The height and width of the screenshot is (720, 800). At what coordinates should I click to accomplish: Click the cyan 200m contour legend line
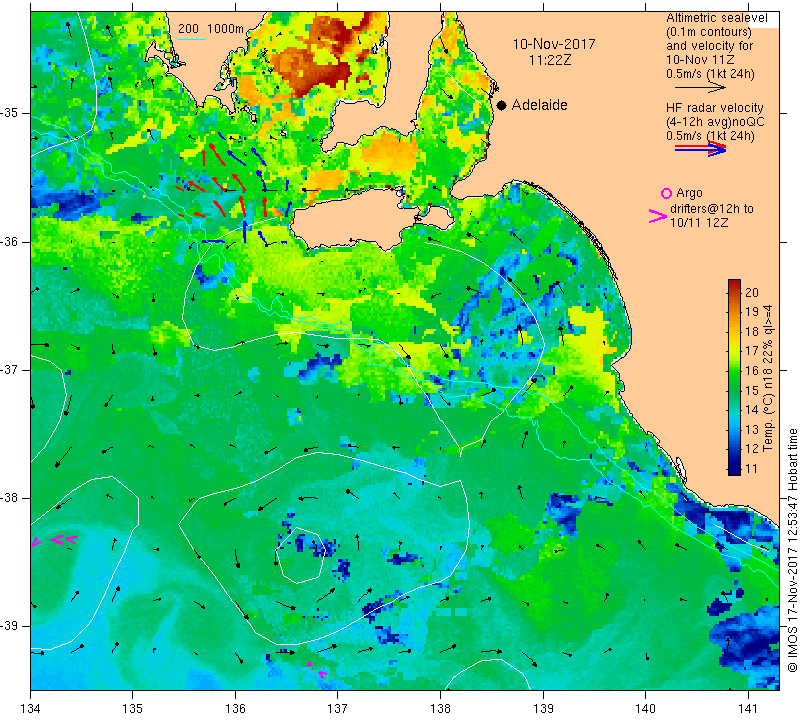coord(192,39)
